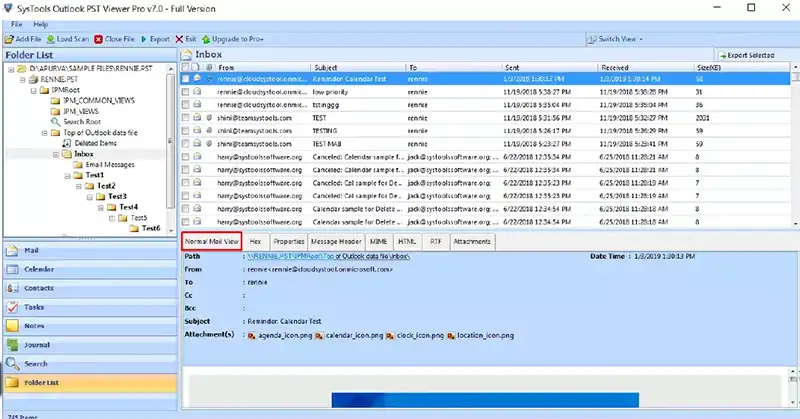Click the IPM_COMMON_VIEWS folder icon

56,101
